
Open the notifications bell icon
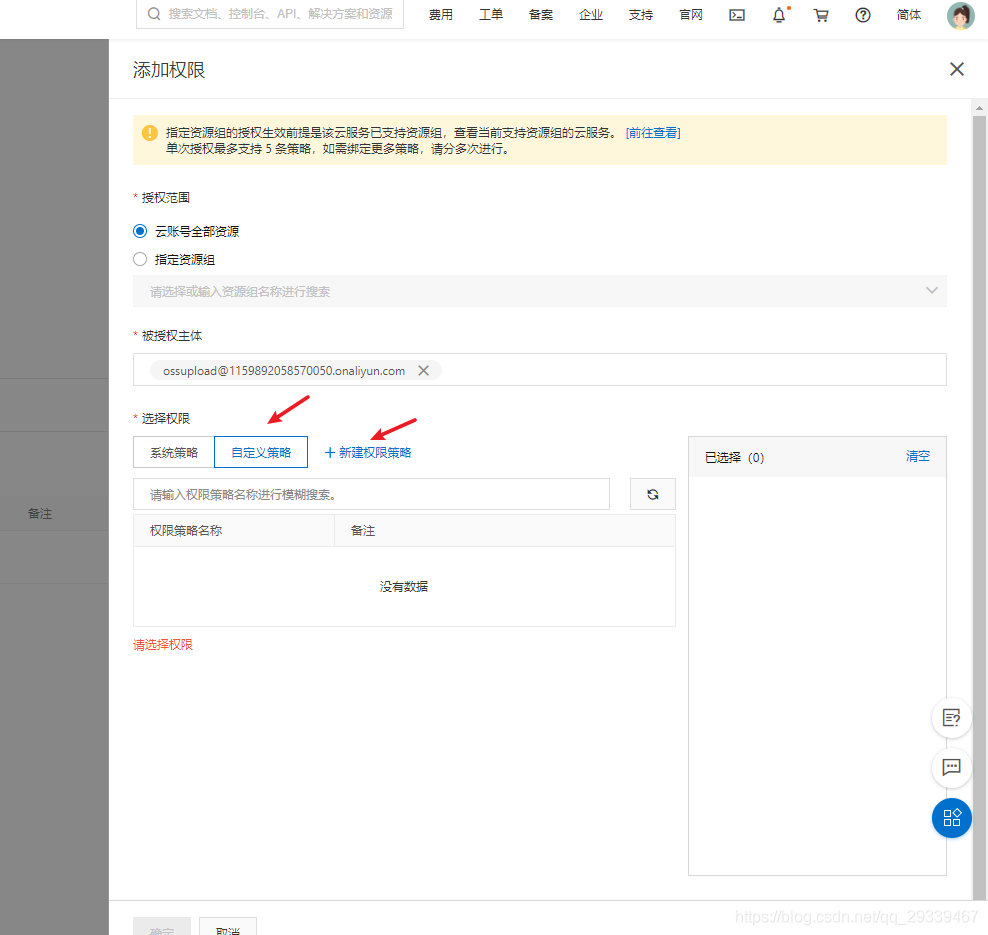point(779,14)
